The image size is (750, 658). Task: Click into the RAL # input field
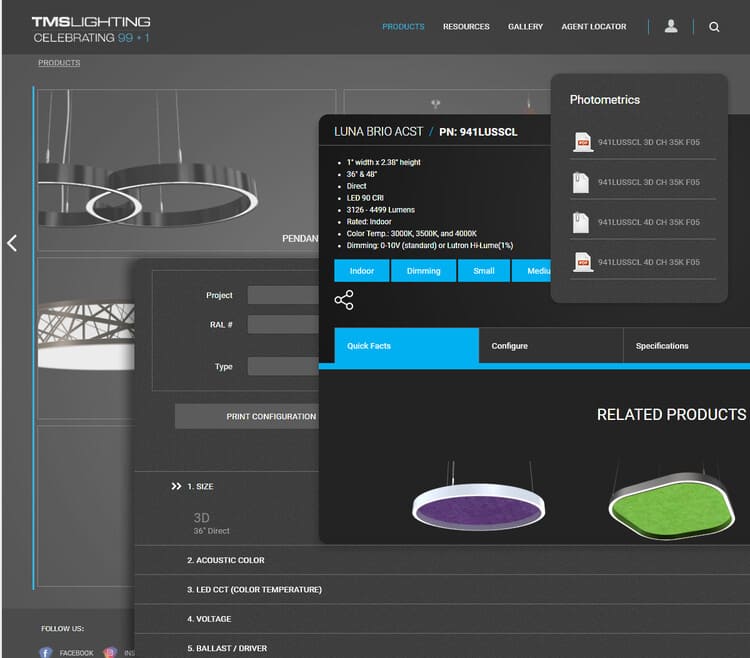click(x=283, y=324)
